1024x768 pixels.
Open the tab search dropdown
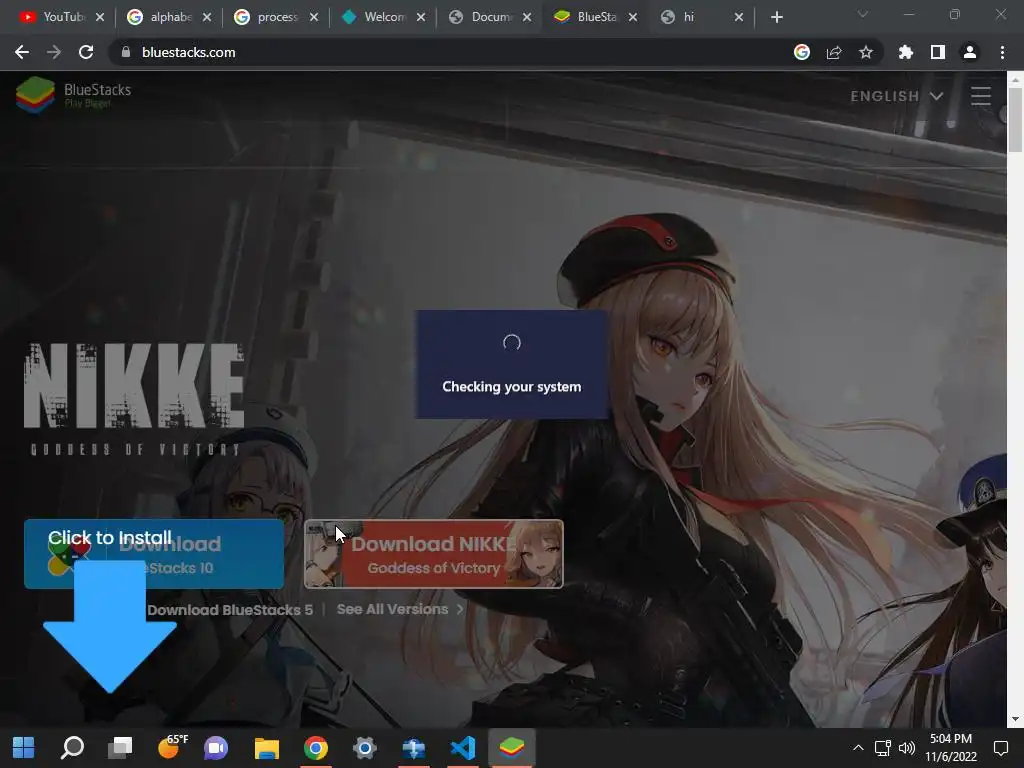pyautogui.click(x=863, y=14)
